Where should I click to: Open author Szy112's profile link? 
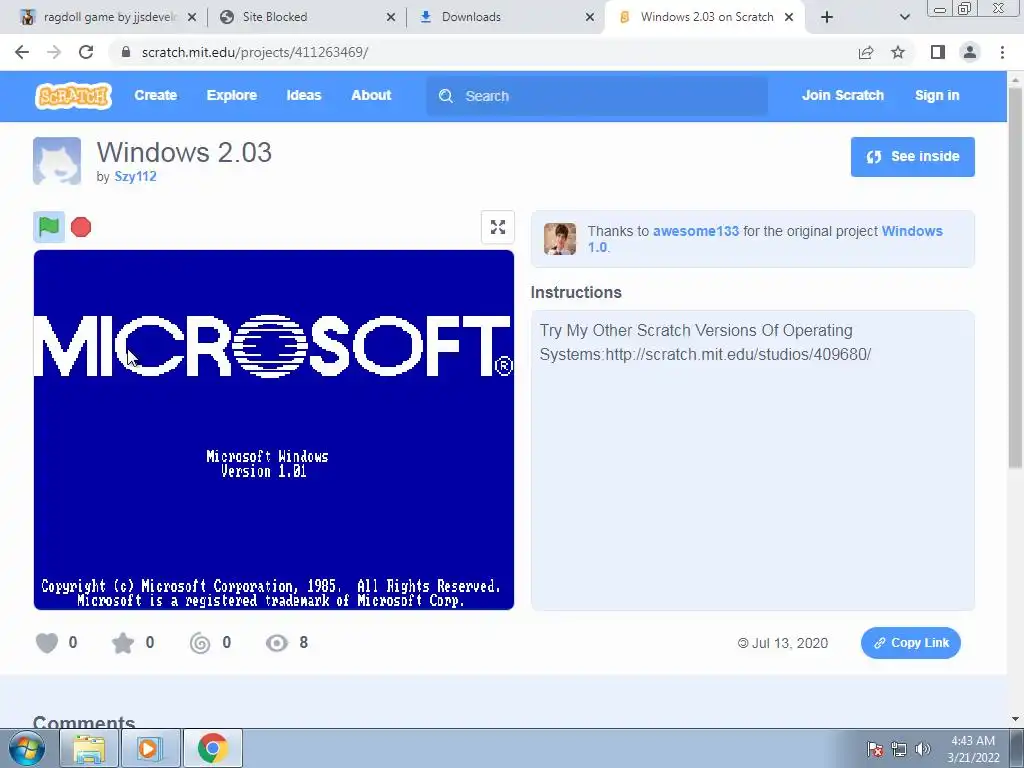(135, 176)
